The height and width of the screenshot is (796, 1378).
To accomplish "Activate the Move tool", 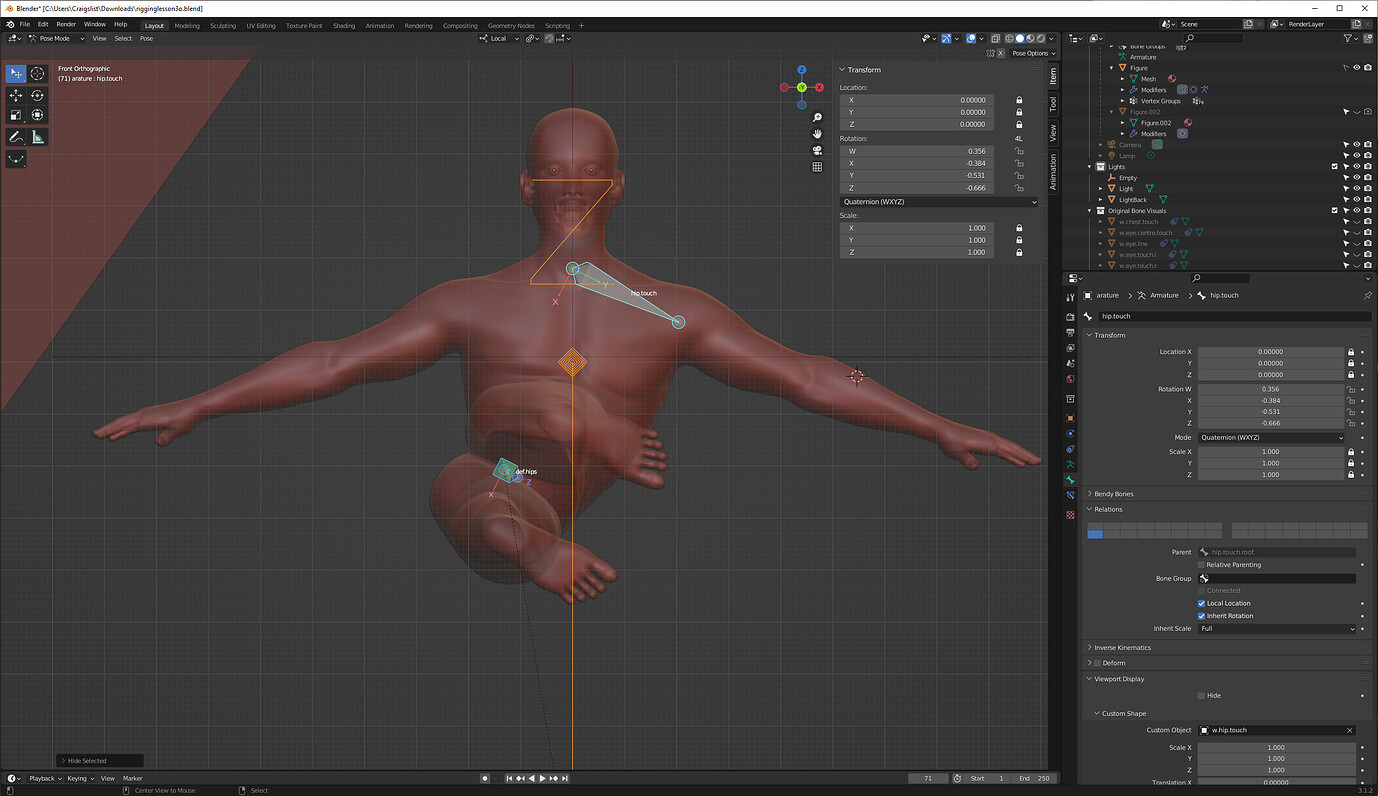I will tap(16, 95).
